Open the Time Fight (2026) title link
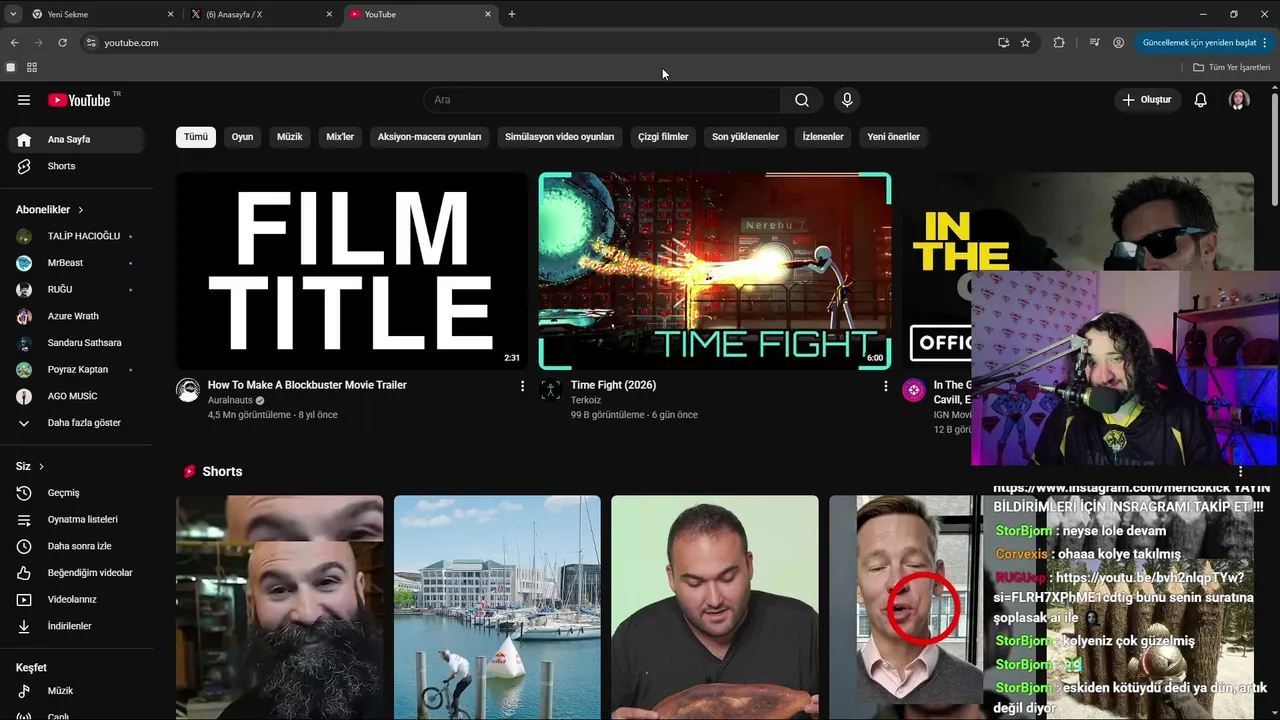The image size is (1280, 720). [613, 385]
